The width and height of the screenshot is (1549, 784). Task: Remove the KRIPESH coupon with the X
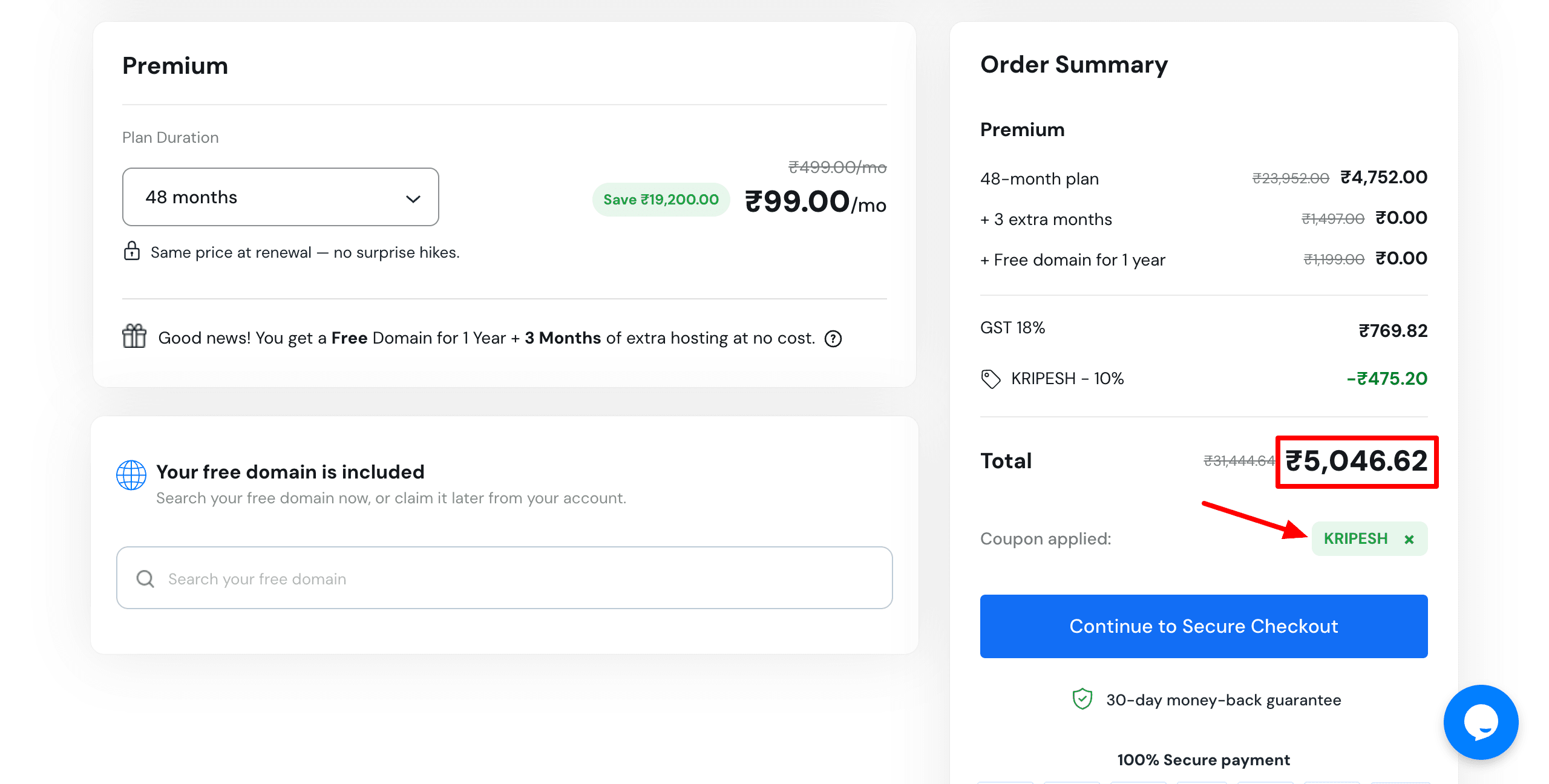click(x=1409, y=540)
